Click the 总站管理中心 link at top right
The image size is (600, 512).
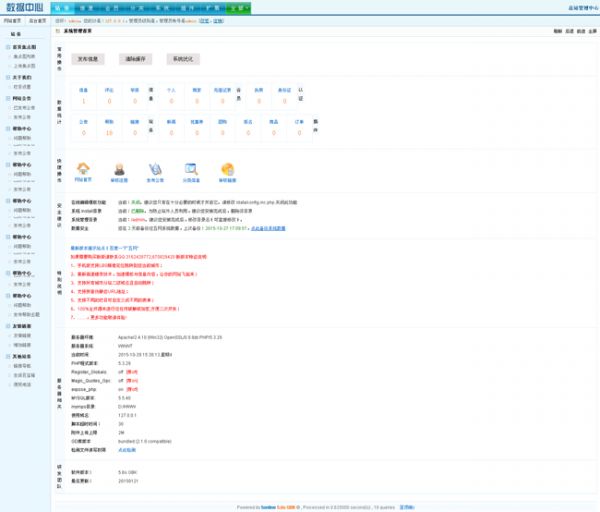click(582, 8)
